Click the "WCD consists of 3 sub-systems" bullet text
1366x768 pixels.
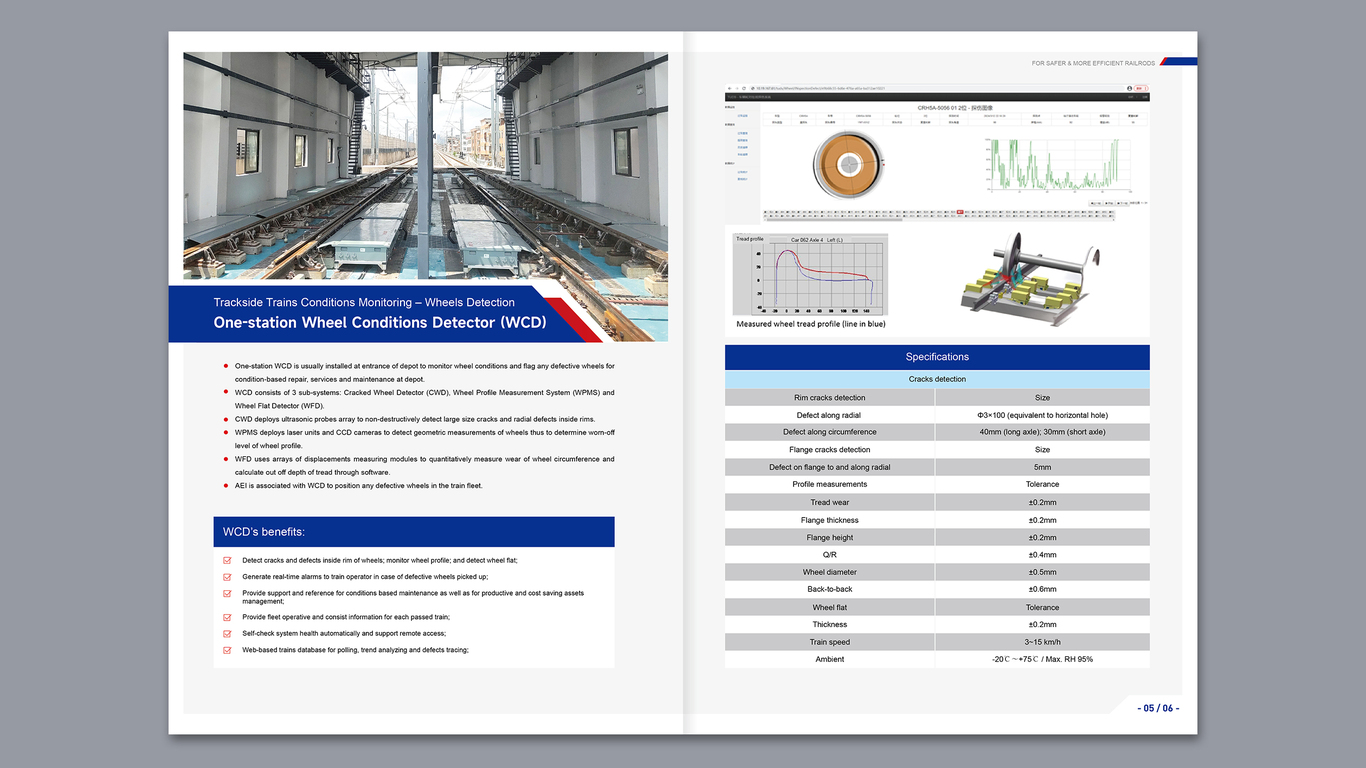(x=425, y=399)
